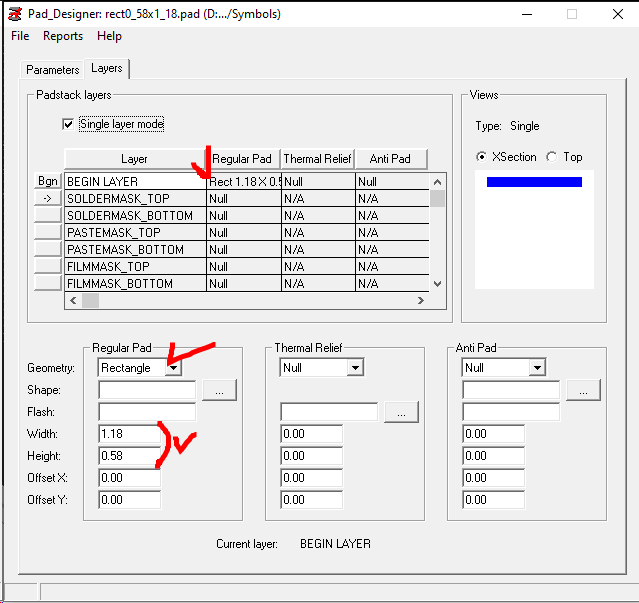
Task: Click the layer table scroll right arrow
Action: [x=421, y=301]
